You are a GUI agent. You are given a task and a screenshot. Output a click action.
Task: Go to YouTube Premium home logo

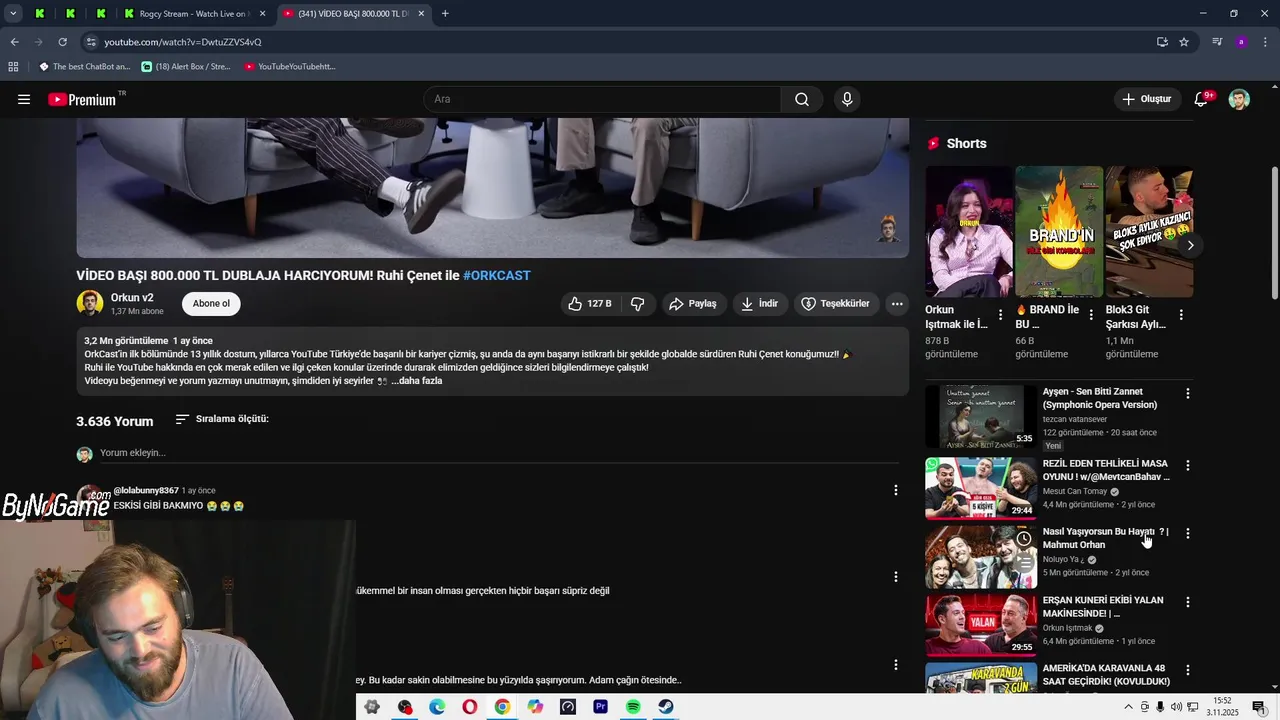[82, 99]
